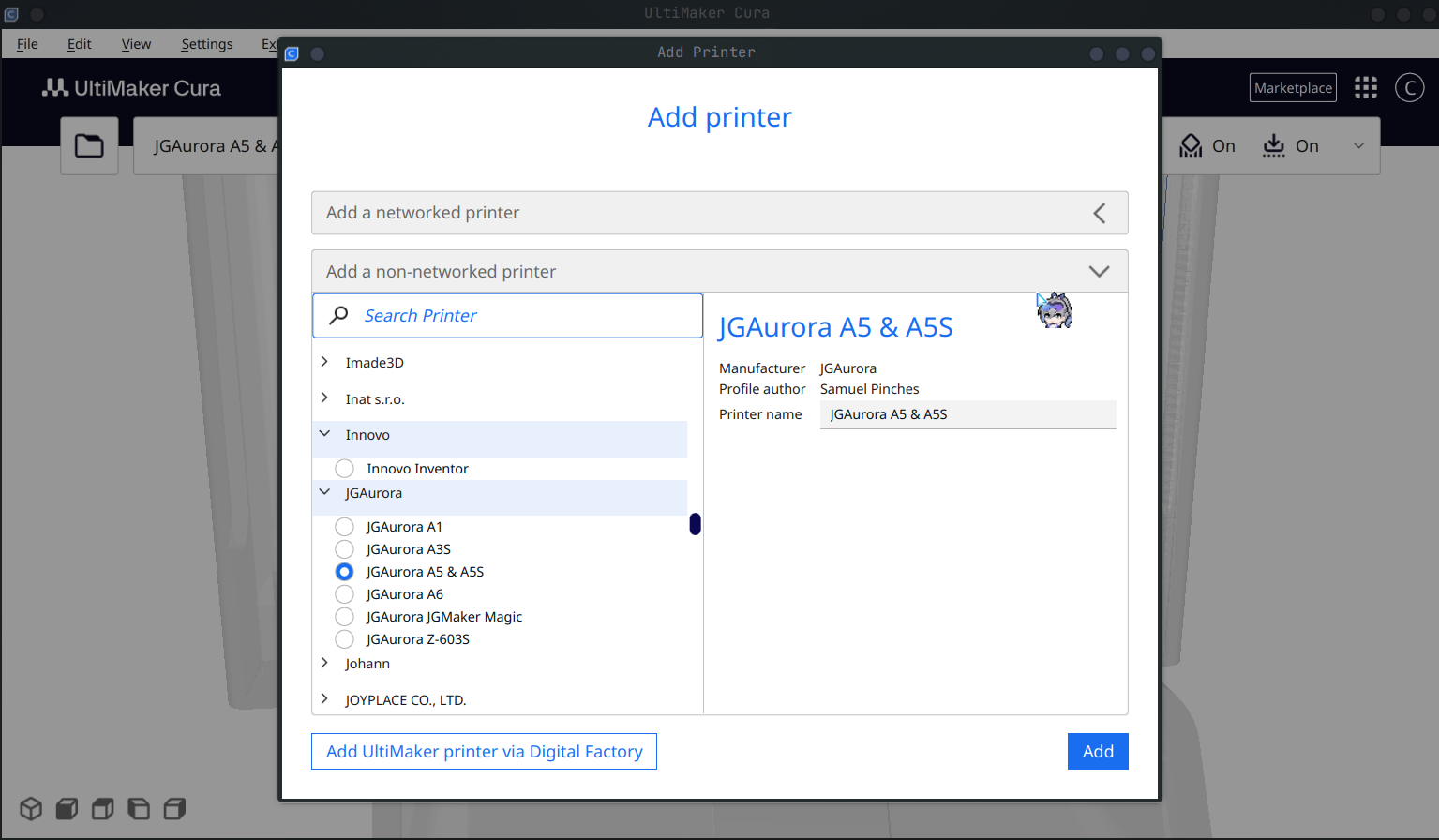Open the Marketplace button
Viewport: 1439px width, 840px height.
[1293, 87]
